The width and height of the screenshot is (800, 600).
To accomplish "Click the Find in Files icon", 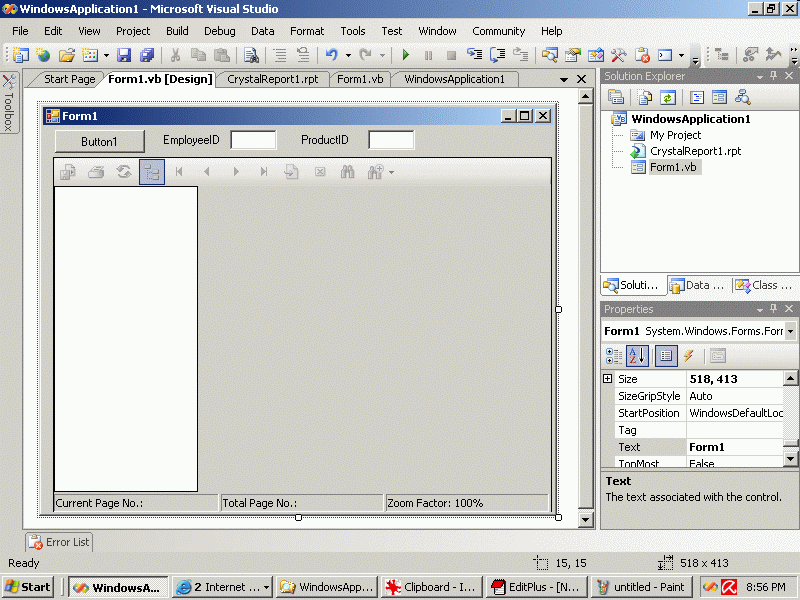I will [x=251, y=55].
